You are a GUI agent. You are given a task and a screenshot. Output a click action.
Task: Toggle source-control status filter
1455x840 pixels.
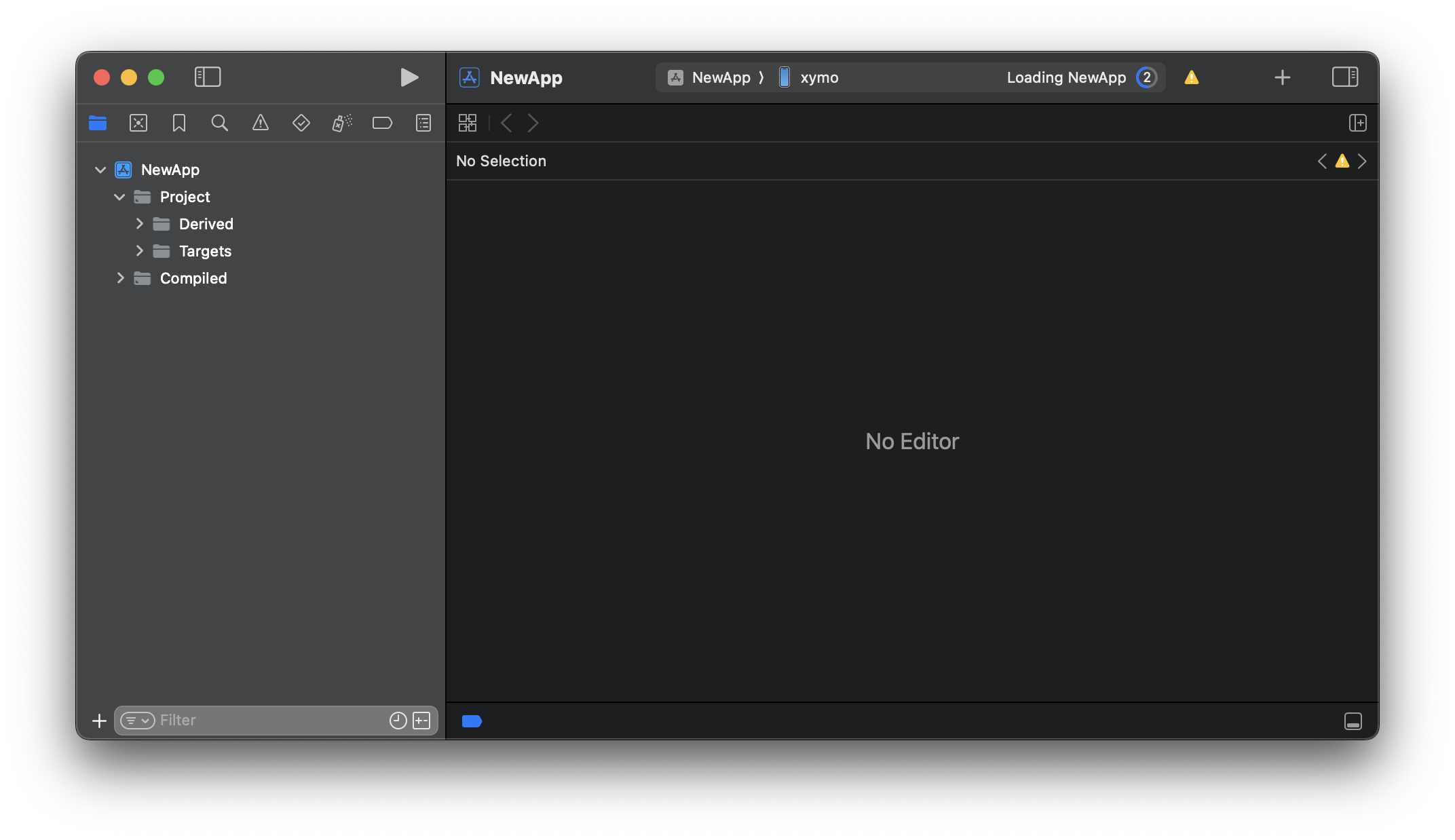point(421,721)
